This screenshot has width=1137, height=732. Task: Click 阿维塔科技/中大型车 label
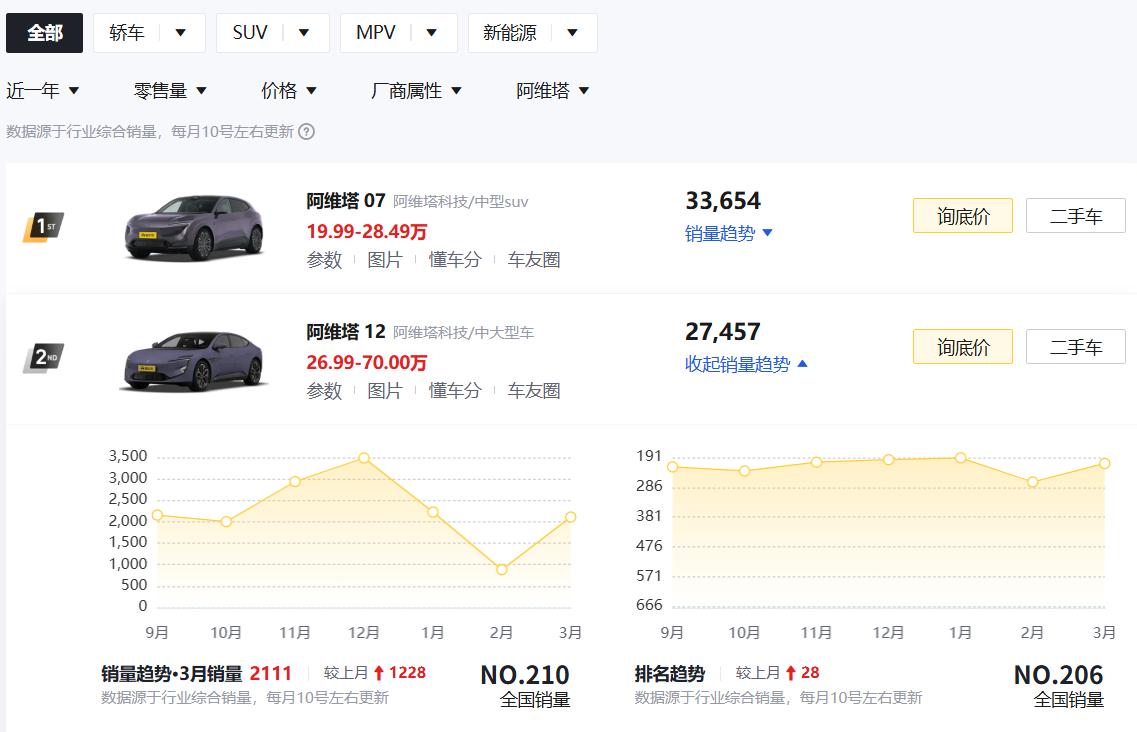tap(463, 333)
